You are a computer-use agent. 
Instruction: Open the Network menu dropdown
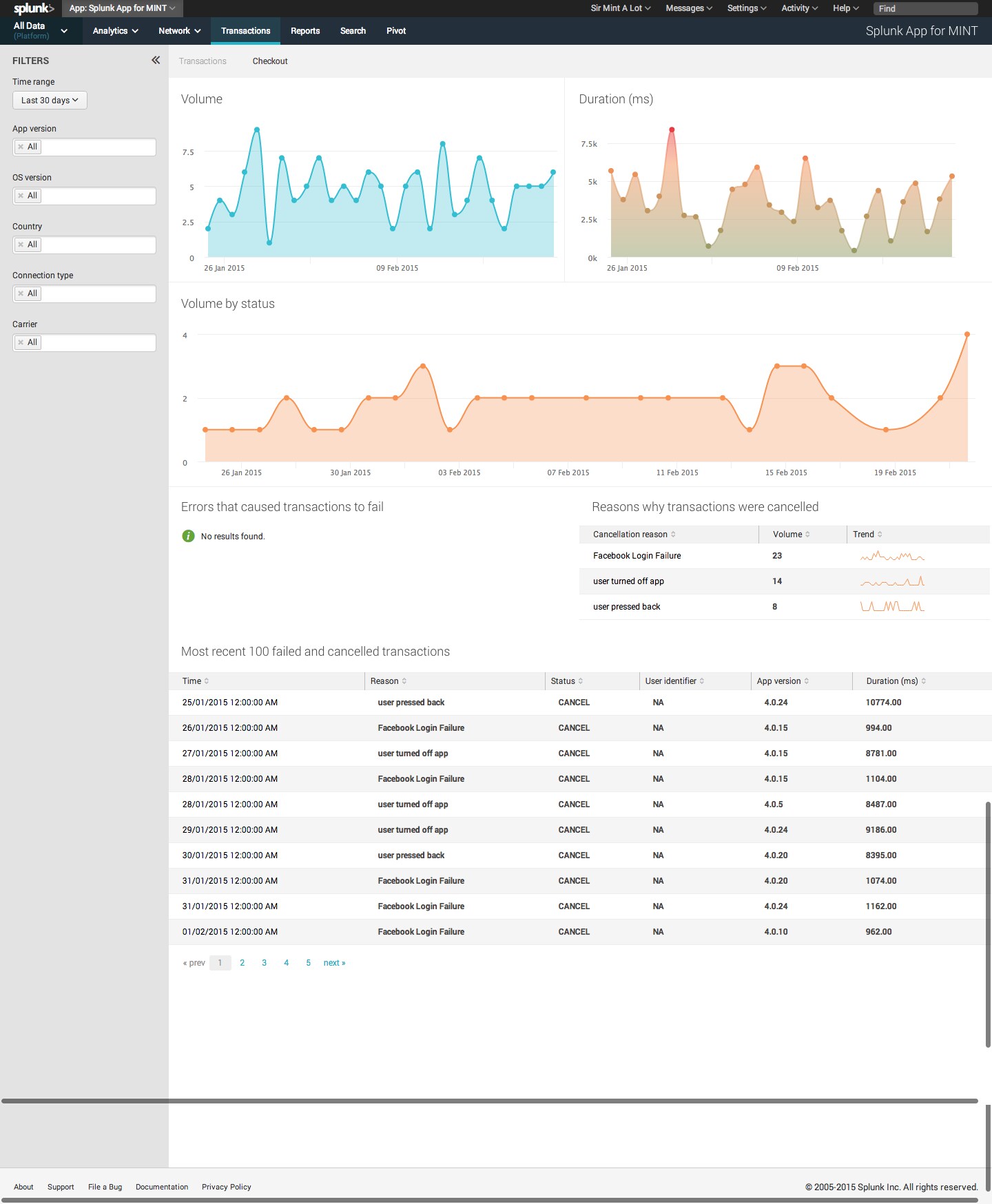point(180,31)
